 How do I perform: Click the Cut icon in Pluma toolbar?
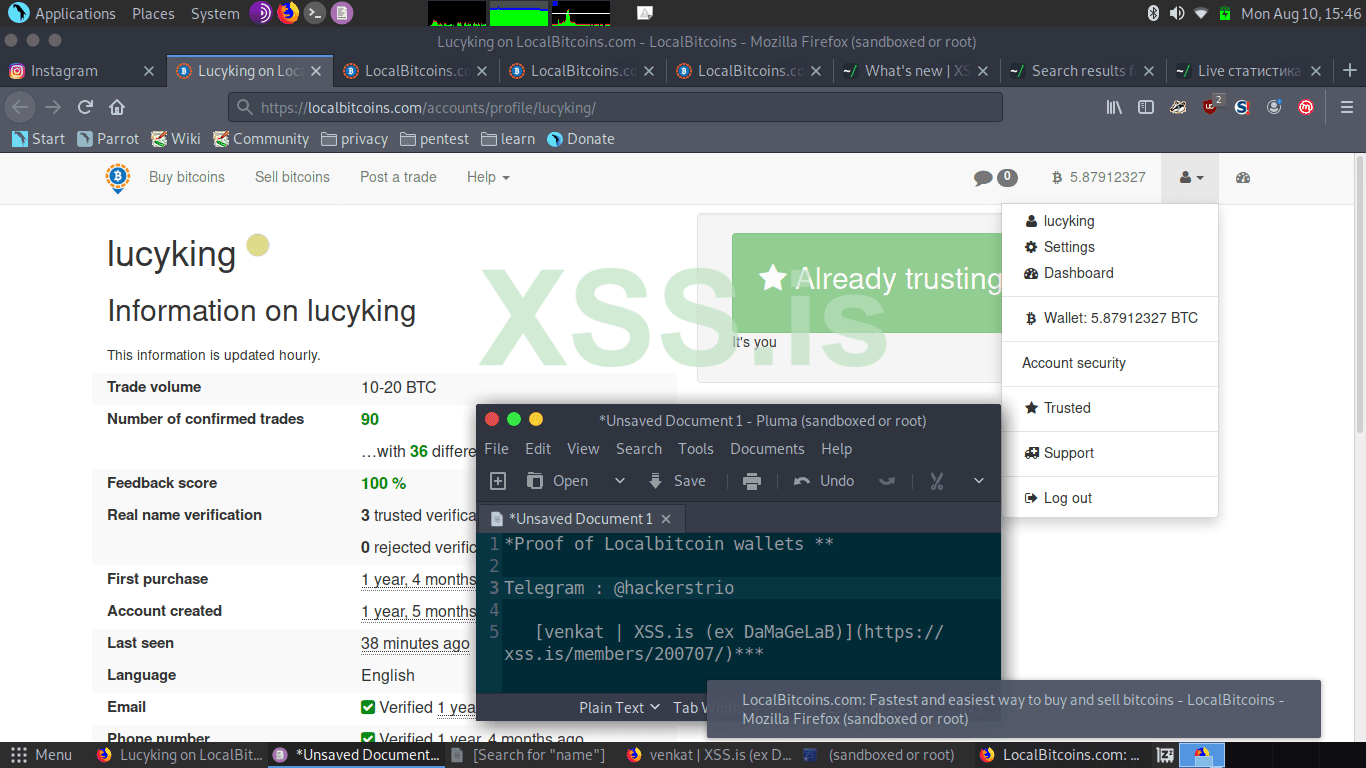click(x=936, y=481)
